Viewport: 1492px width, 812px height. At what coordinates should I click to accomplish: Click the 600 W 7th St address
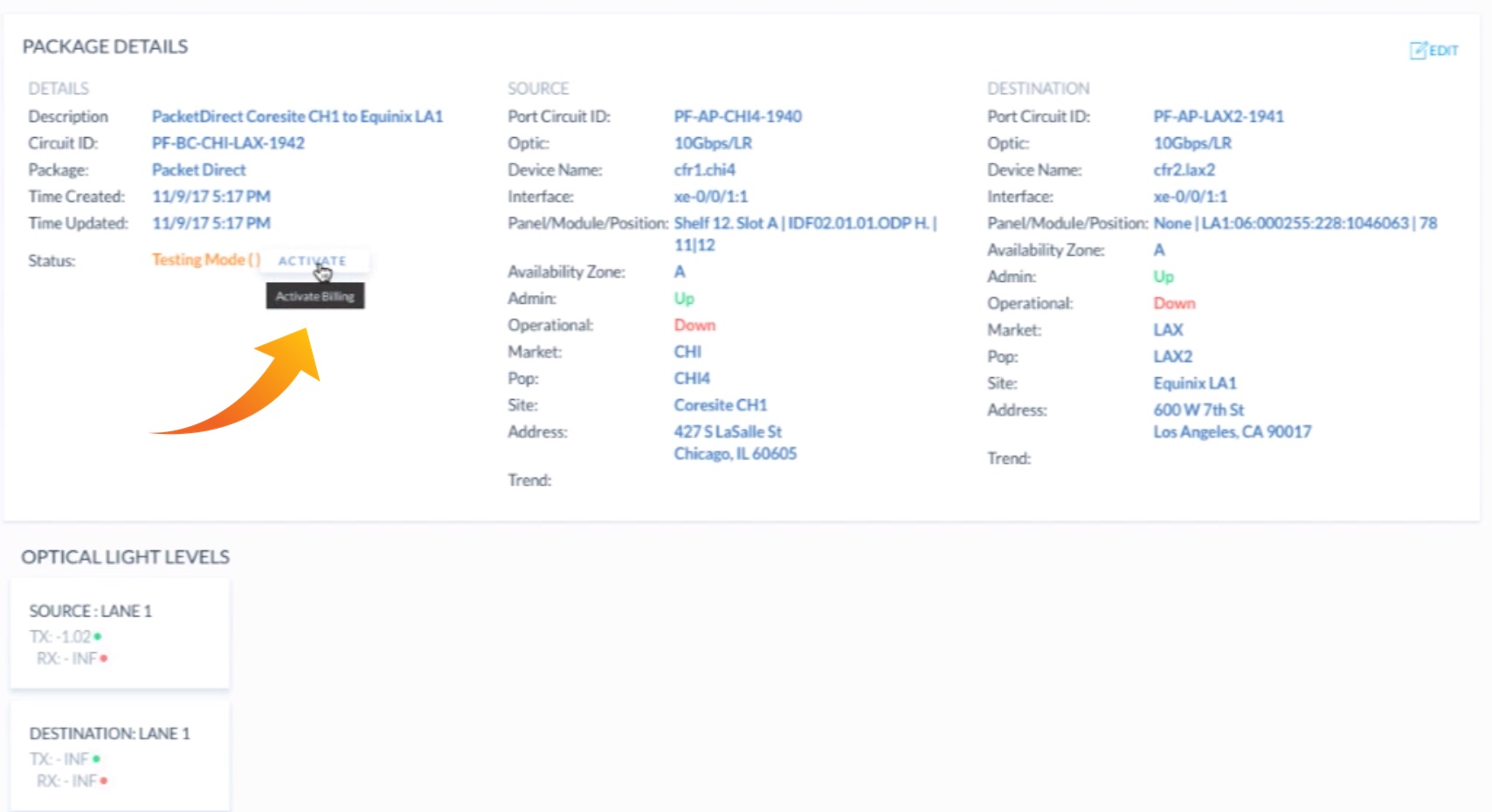coord(1198,409)
